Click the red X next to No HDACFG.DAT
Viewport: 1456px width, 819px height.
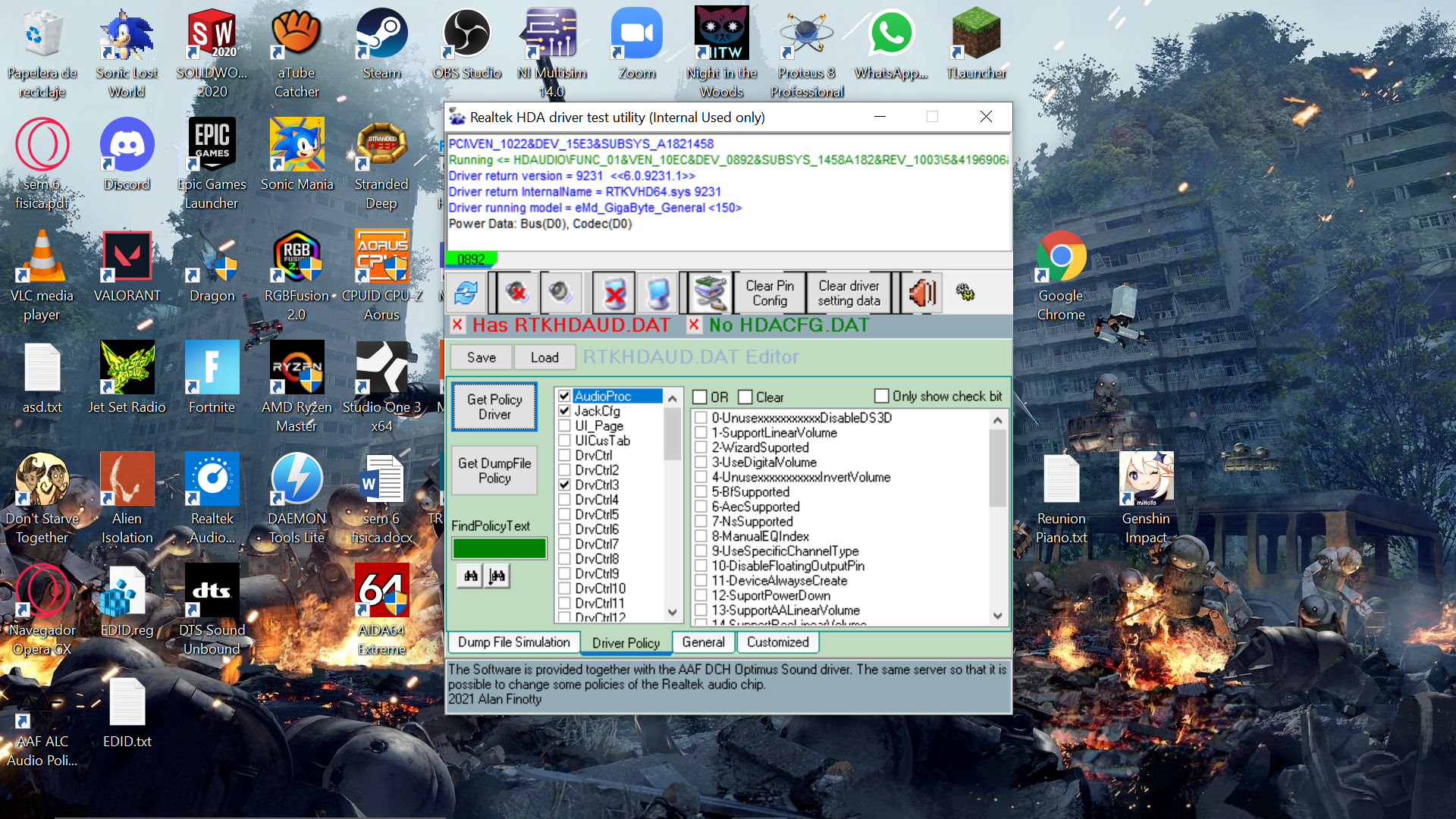(x=693, y=325)
